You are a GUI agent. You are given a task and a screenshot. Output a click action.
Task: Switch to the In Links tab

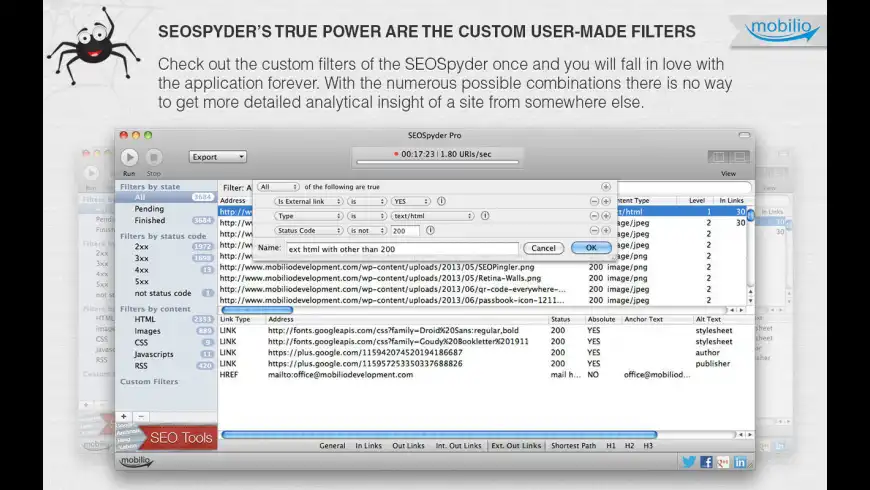[368, 446]
